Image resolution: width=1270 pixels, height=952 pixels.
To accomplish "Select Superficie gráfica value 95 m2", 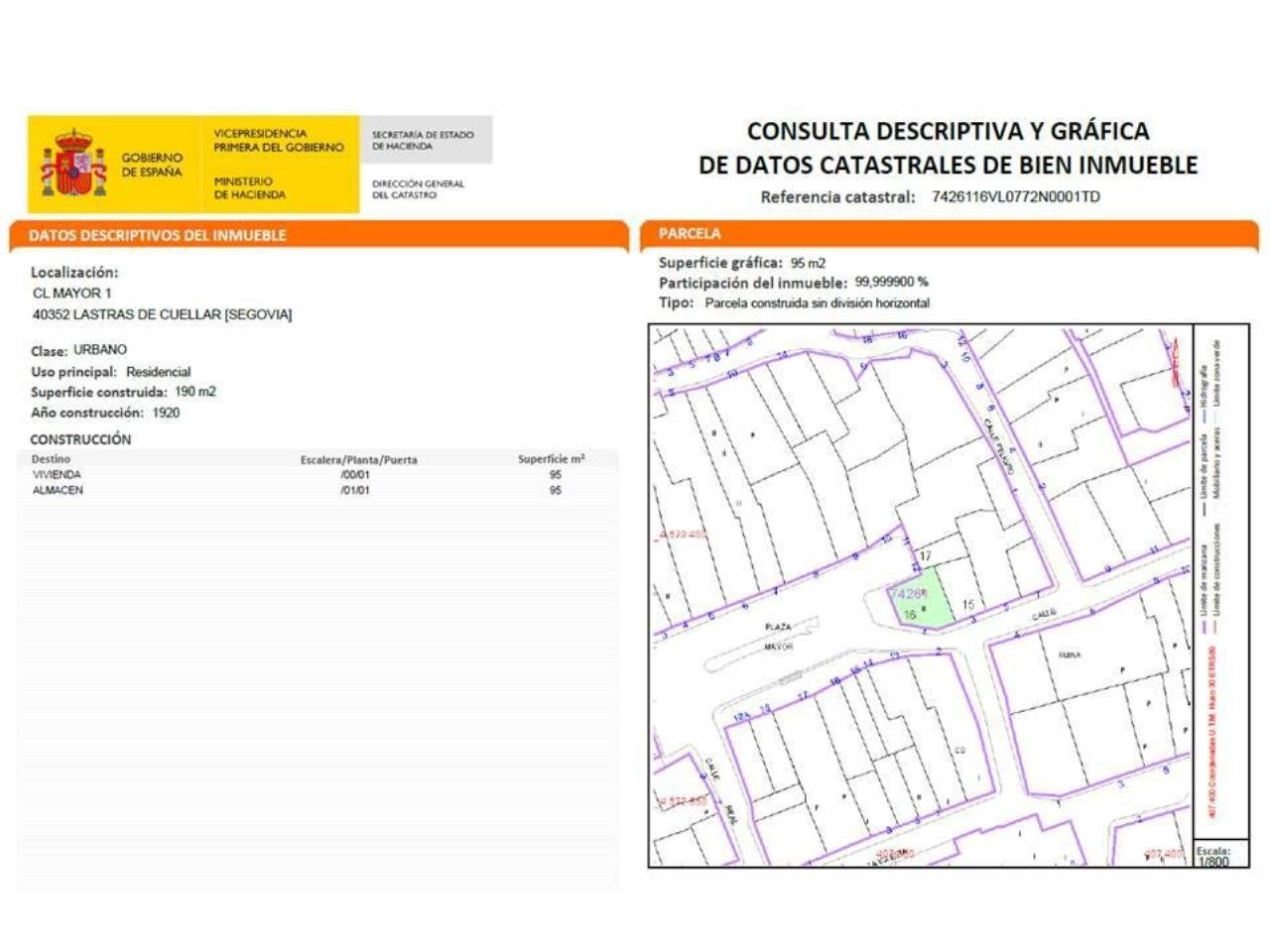I will [808, 263].
